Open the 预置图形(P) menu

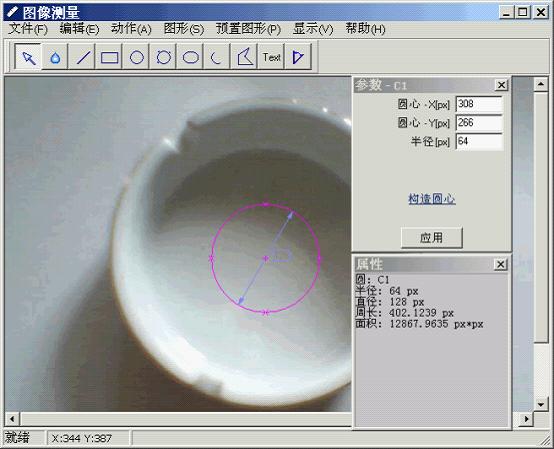[x=248, y=29]
